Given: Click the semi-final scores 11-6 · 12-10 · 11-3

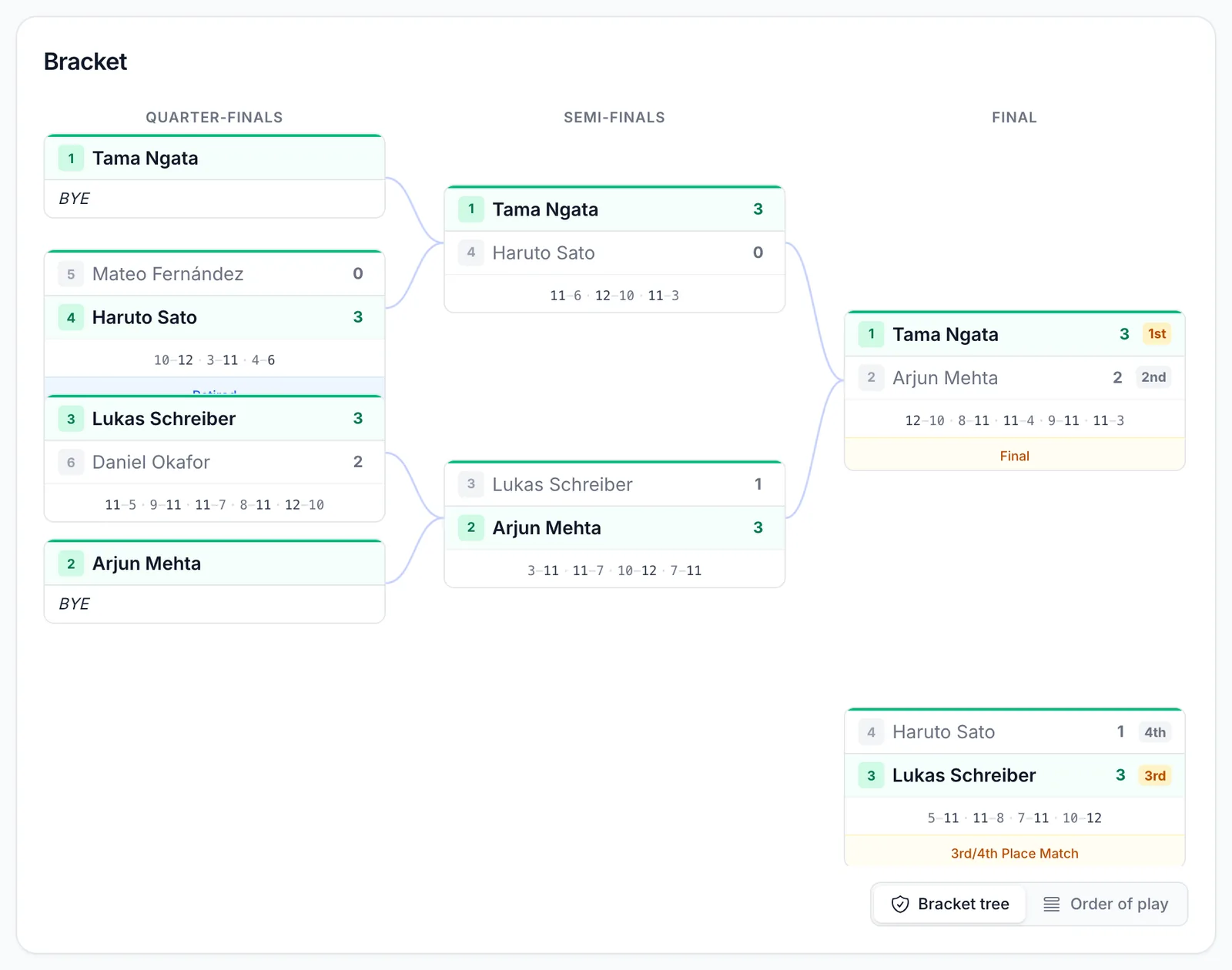Looking at the screenshot, I should click(614, 295).
